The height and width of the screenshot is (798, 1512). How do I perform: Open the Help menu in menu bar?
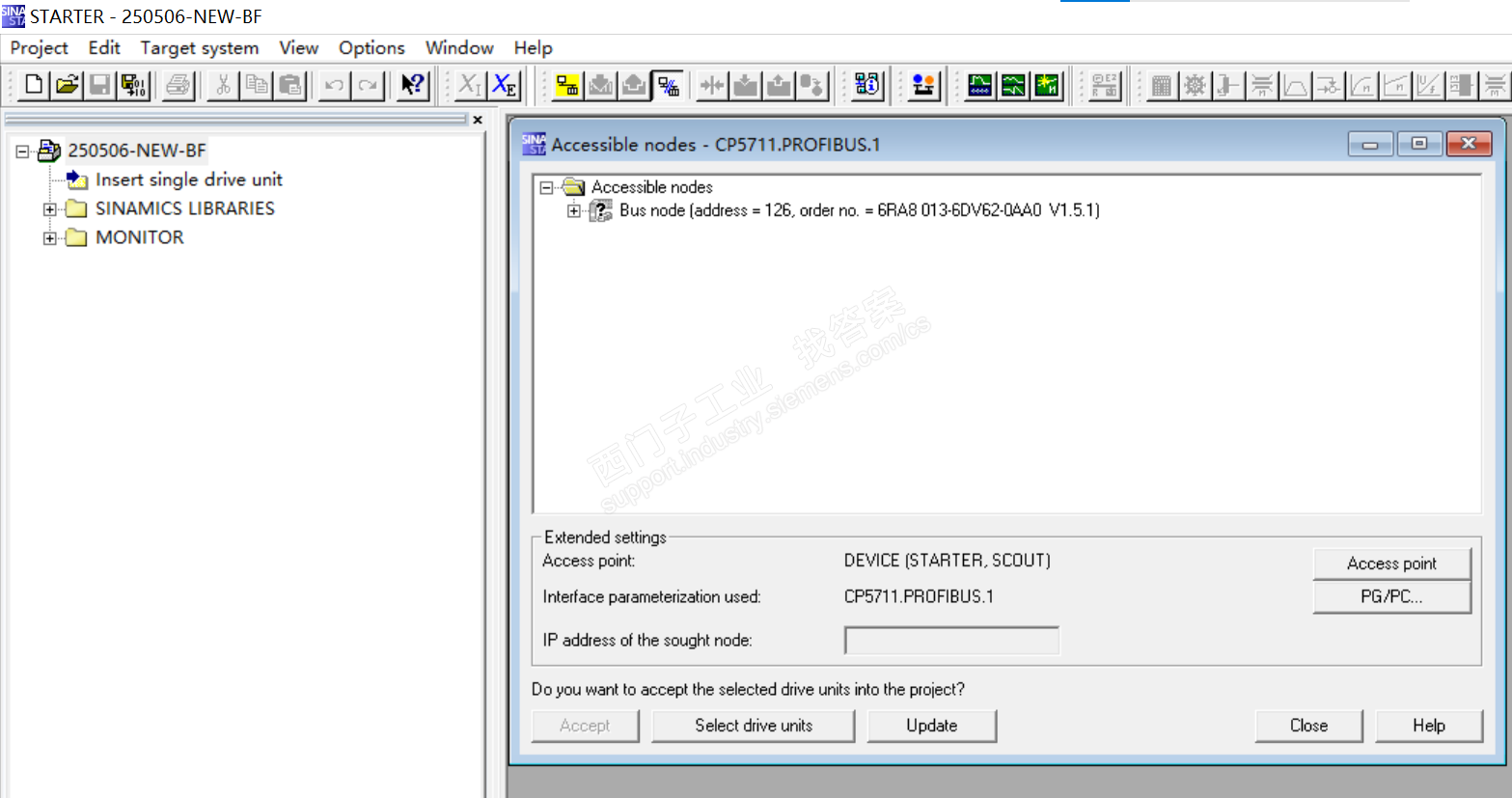pos(533,47)
